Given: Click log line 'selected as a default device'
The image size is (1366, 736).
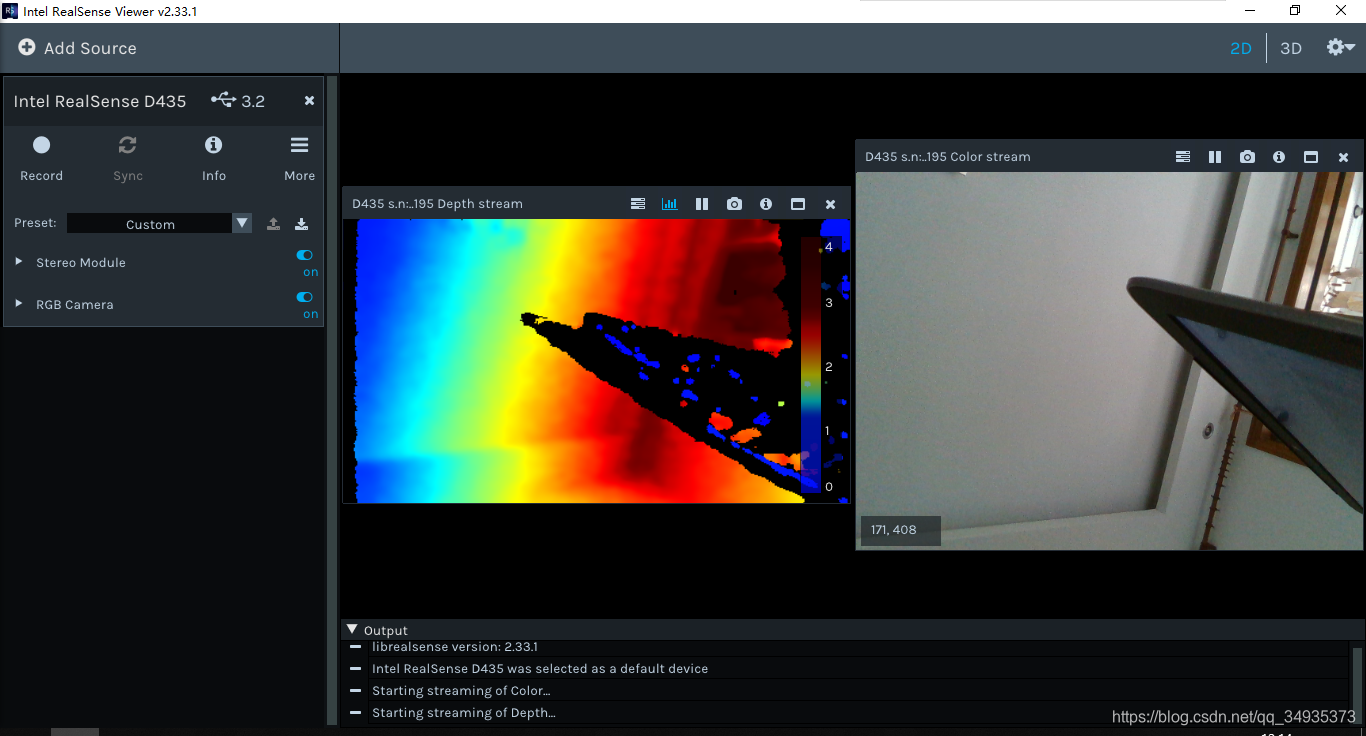Looking at the screenshot, I should tap(621, 668).
